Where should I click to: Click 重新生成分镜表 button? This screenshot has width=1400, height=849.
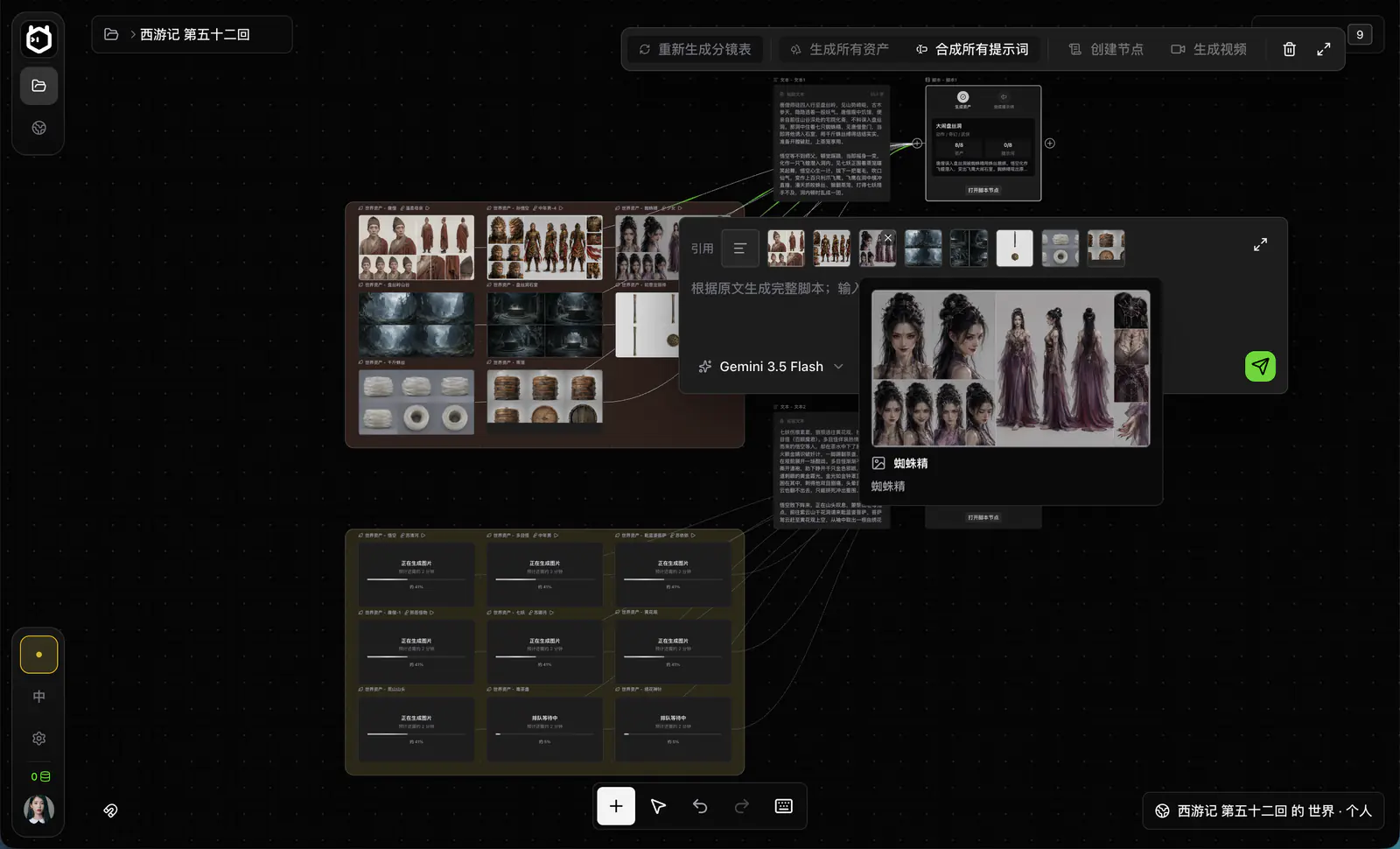(696, 49)
